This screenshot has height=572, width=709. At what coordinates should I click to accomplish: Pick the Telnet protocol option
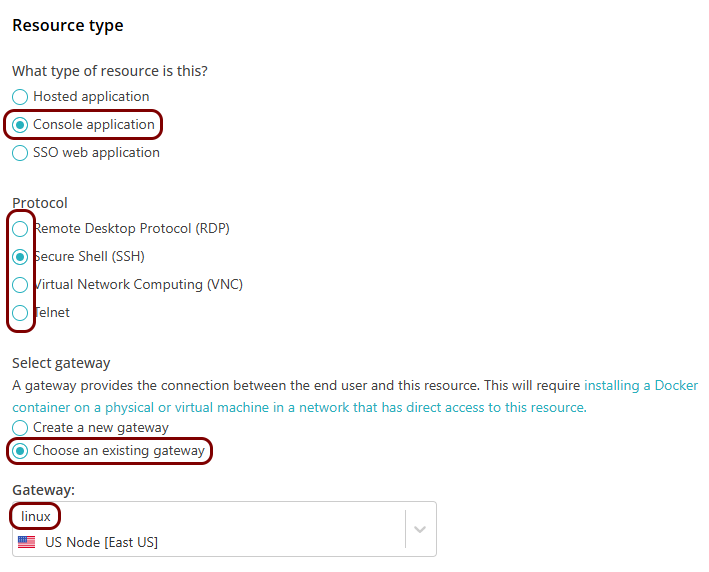point(20,313)
